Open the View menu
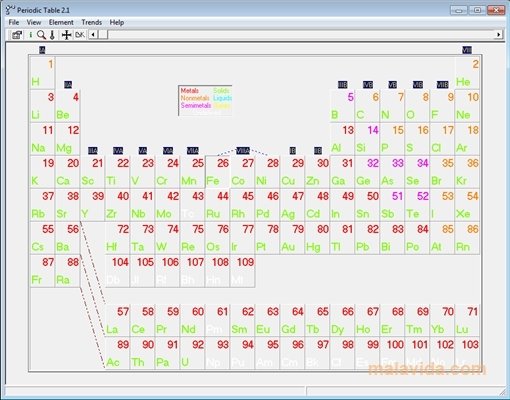Image resolution: width=510 pixels, height=400 pixels. click(x=34, y=22)
